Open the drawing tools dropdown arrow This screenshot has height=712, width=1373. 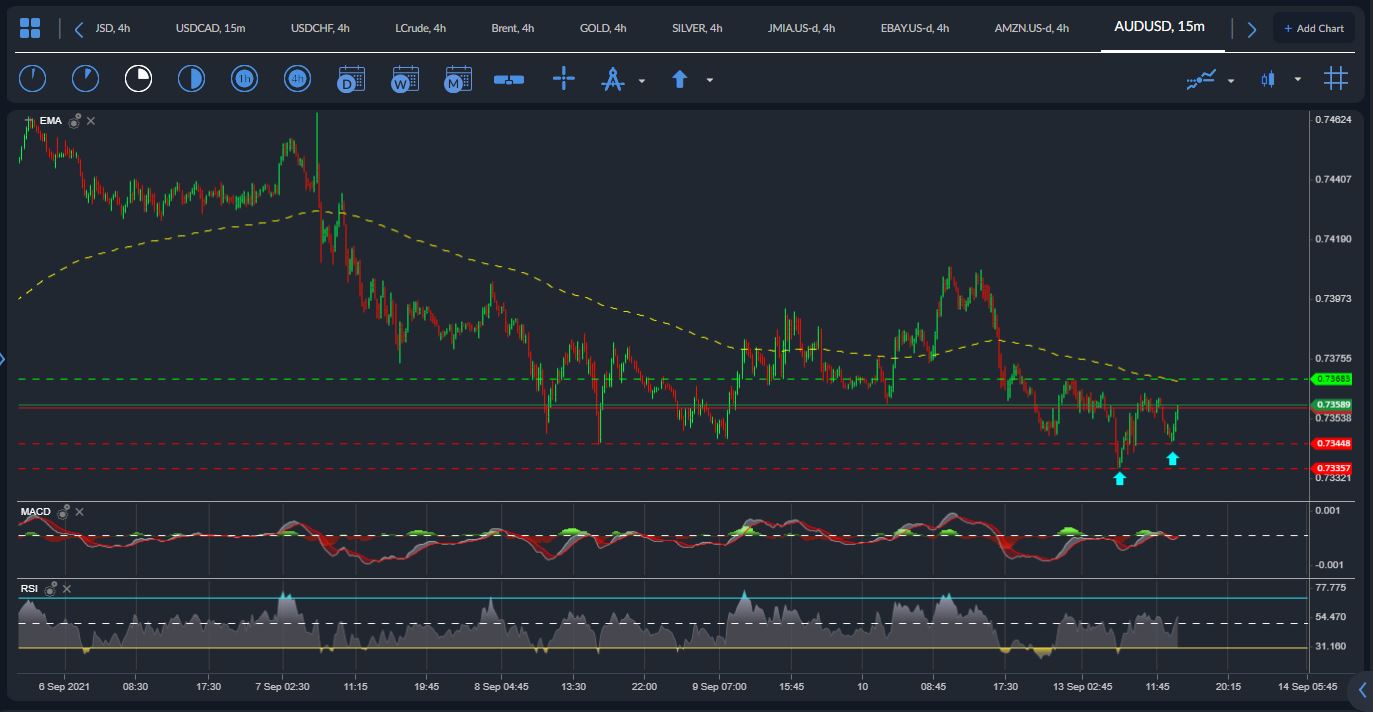[640, 78]
